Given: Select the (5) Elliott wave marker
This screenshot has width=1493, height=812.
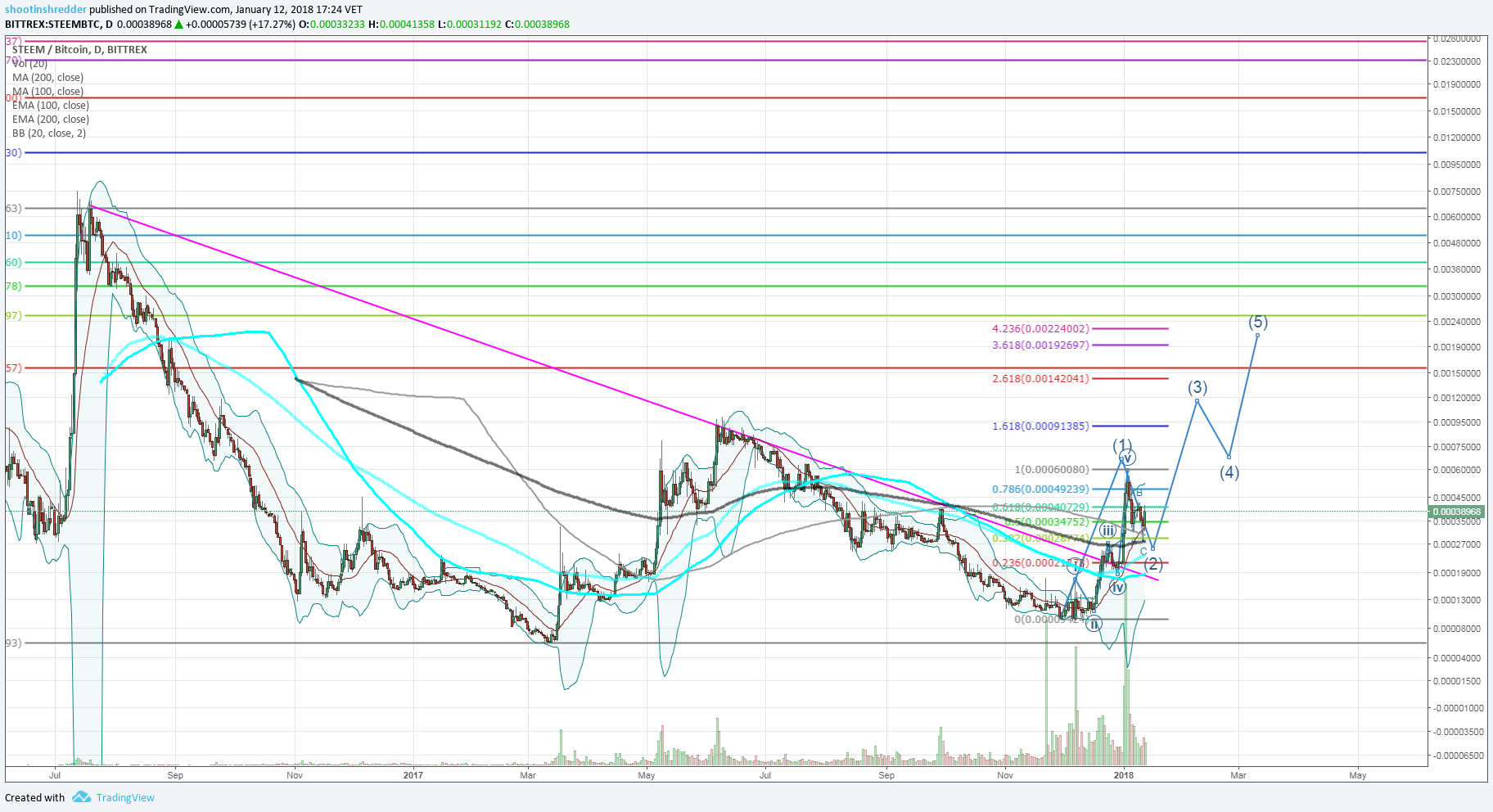Looking at the screenshot, I should pos(1258,323).
